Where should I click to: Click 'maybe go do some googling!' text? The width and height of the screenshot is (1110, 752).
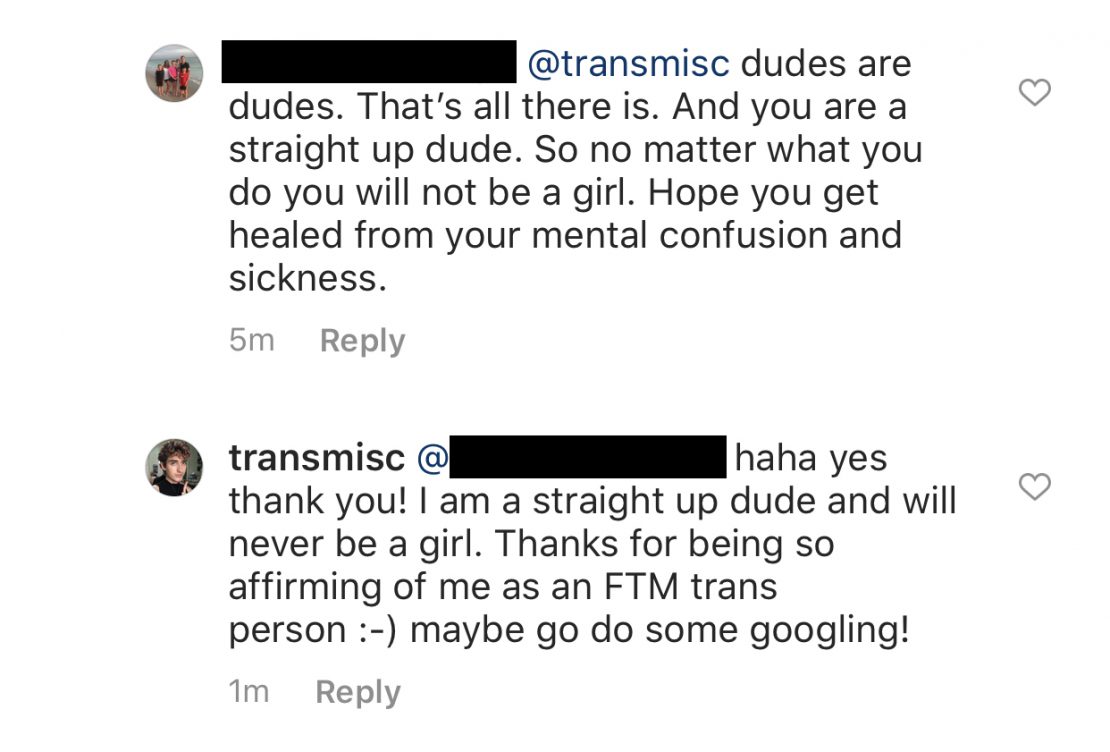[x=660, y=631]
